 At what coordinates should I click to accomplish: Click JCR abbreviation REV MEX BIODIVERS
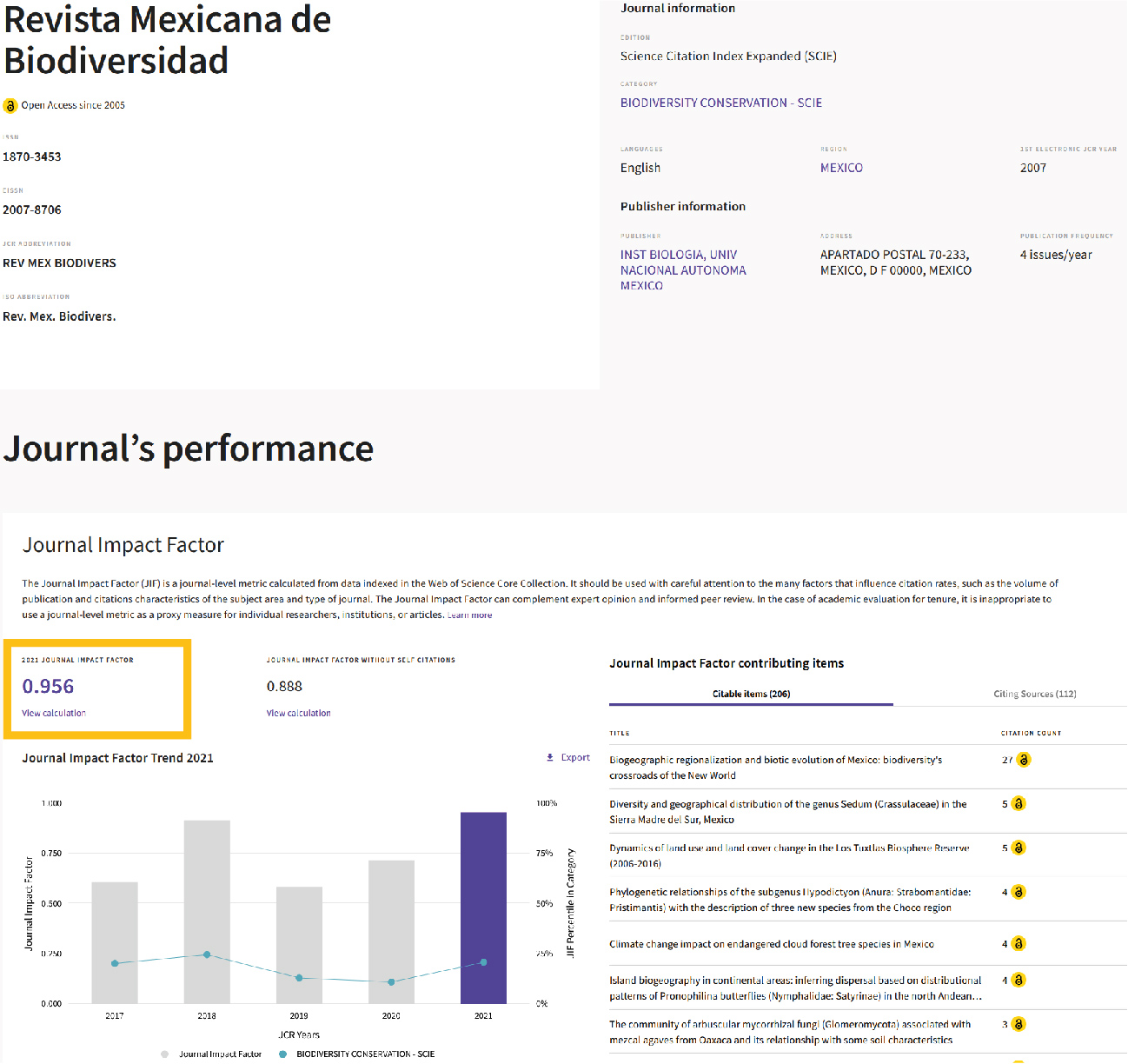pyautogui.click(x=59, y=263)
